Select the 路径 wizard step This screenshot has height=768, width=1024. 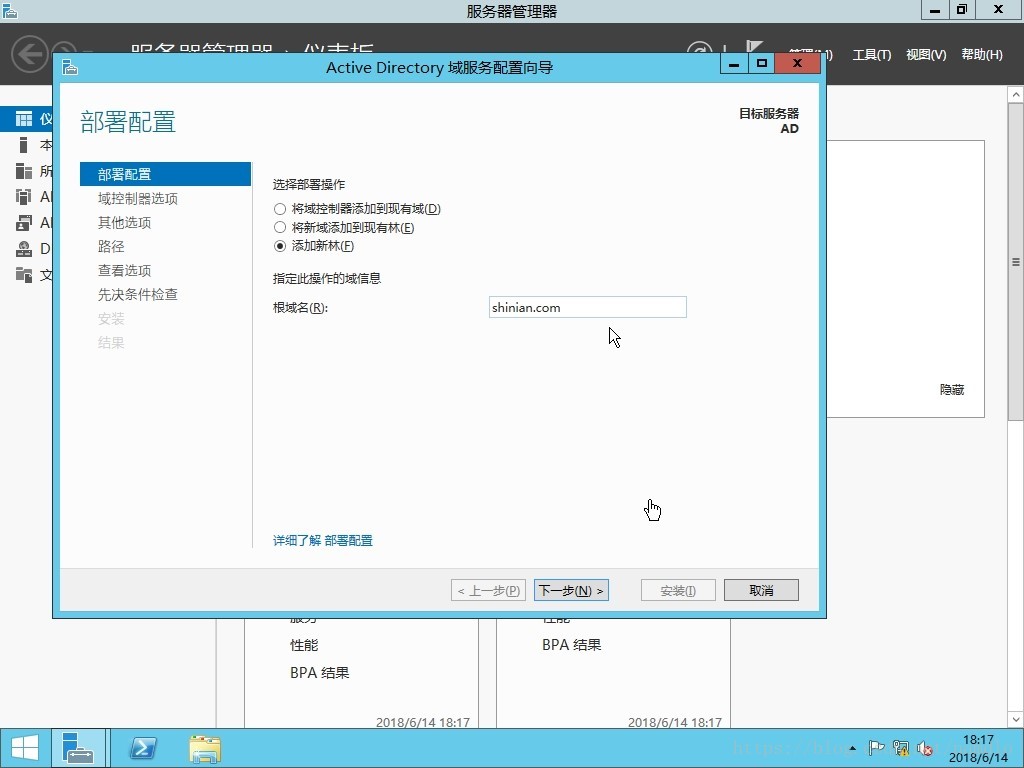click(111, 246)
